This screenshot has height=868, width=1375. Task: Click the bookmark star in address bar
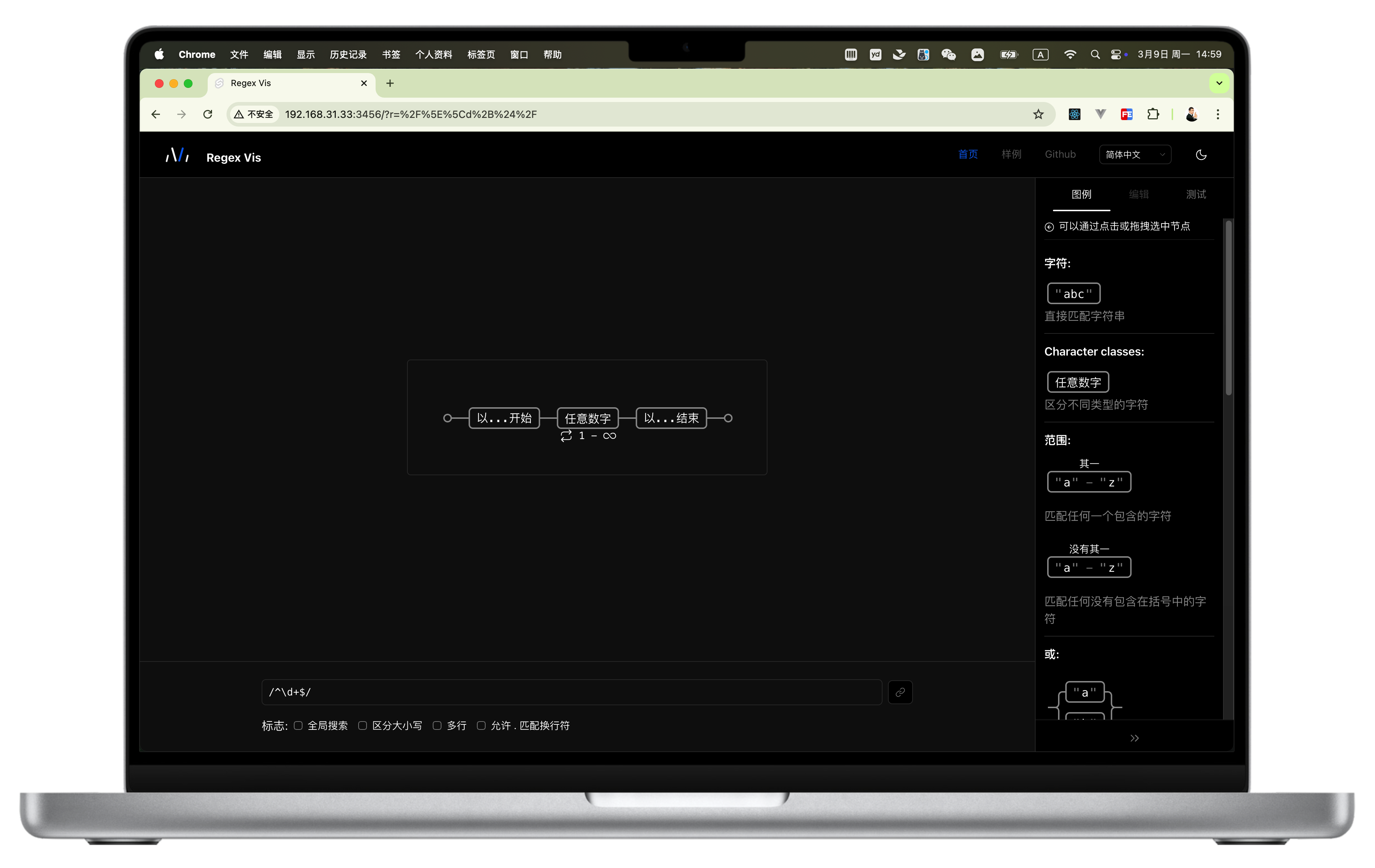[x=1038, y=115]
